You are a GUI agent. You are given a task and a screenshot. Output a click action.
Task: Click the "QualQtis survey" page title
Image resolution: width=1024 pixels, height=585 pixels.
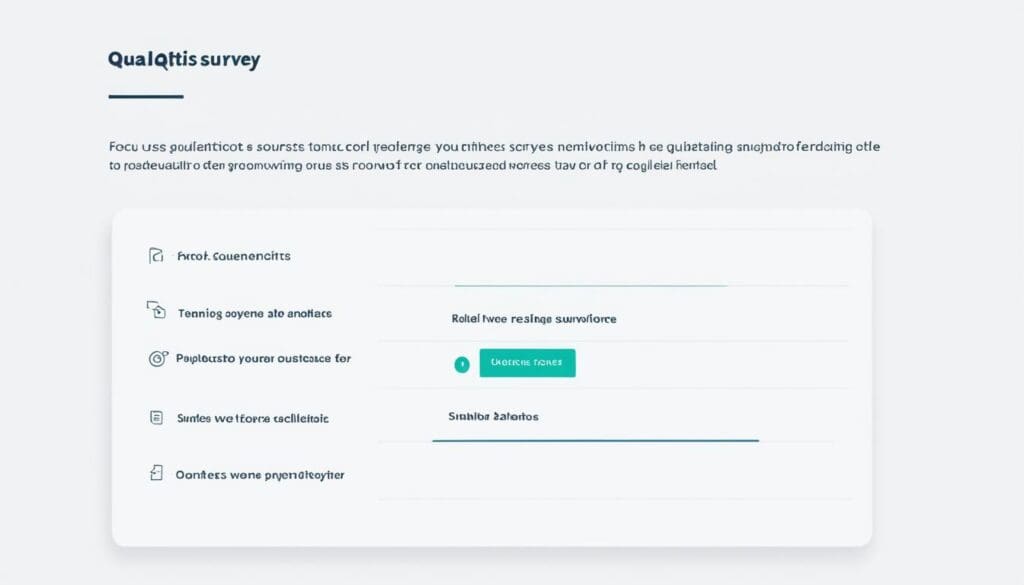(183, 60)
